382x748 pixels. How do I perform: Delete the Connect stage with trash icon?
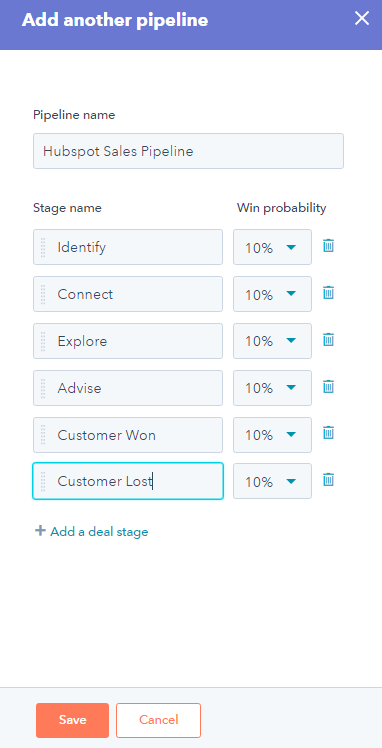pos(328,293)
